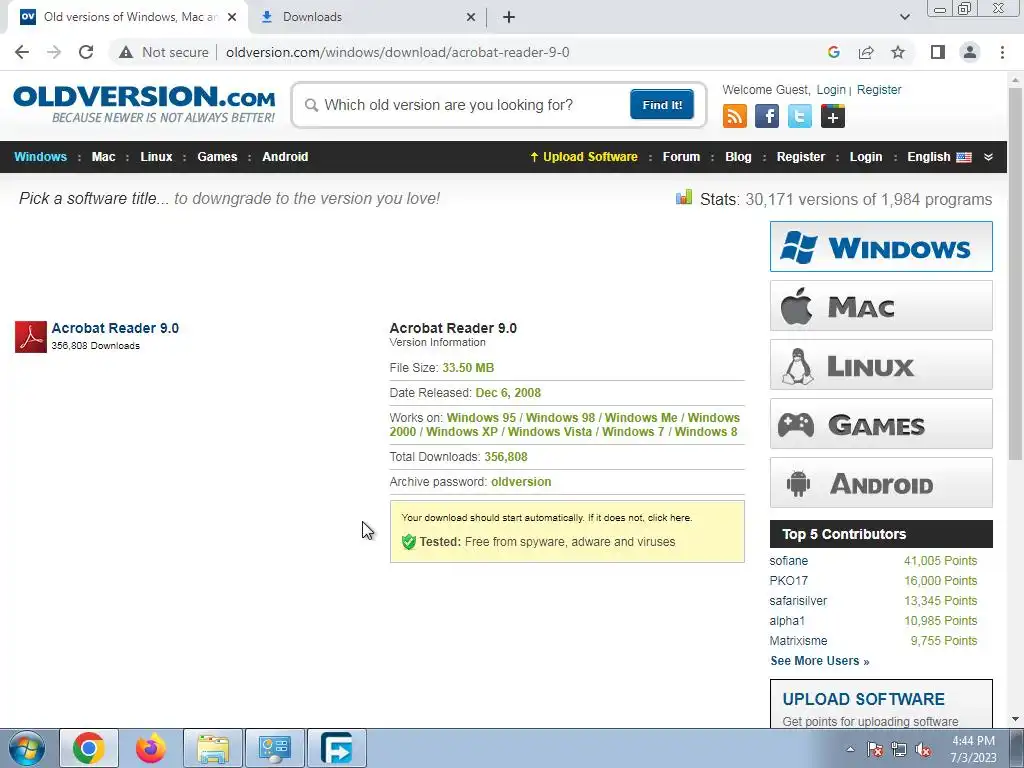
Task: Click the Not secure warning icon
Action: point(126,52)
